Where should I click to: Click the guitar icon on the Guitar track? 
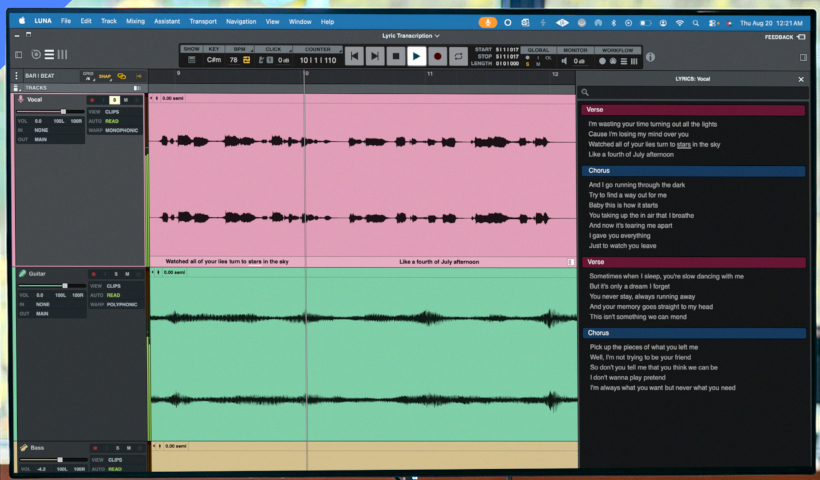[22, 273]
